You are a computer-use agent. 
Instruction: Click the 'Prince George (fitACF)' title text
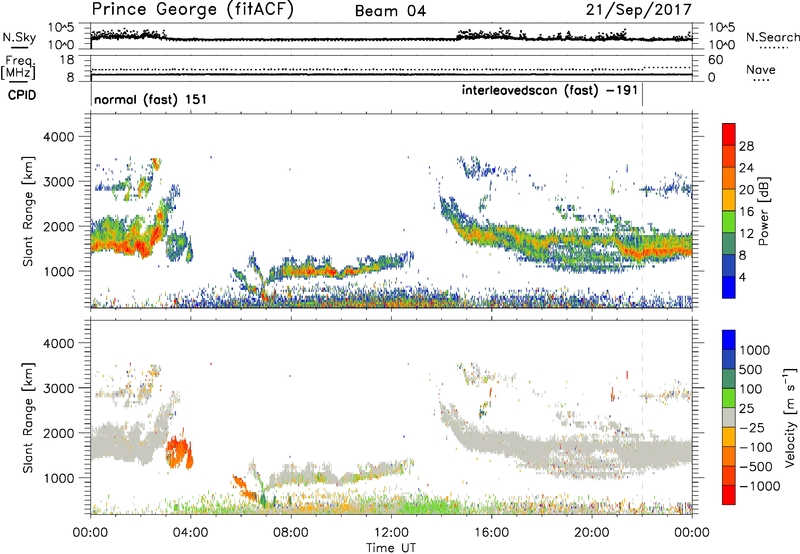point(192,10)
